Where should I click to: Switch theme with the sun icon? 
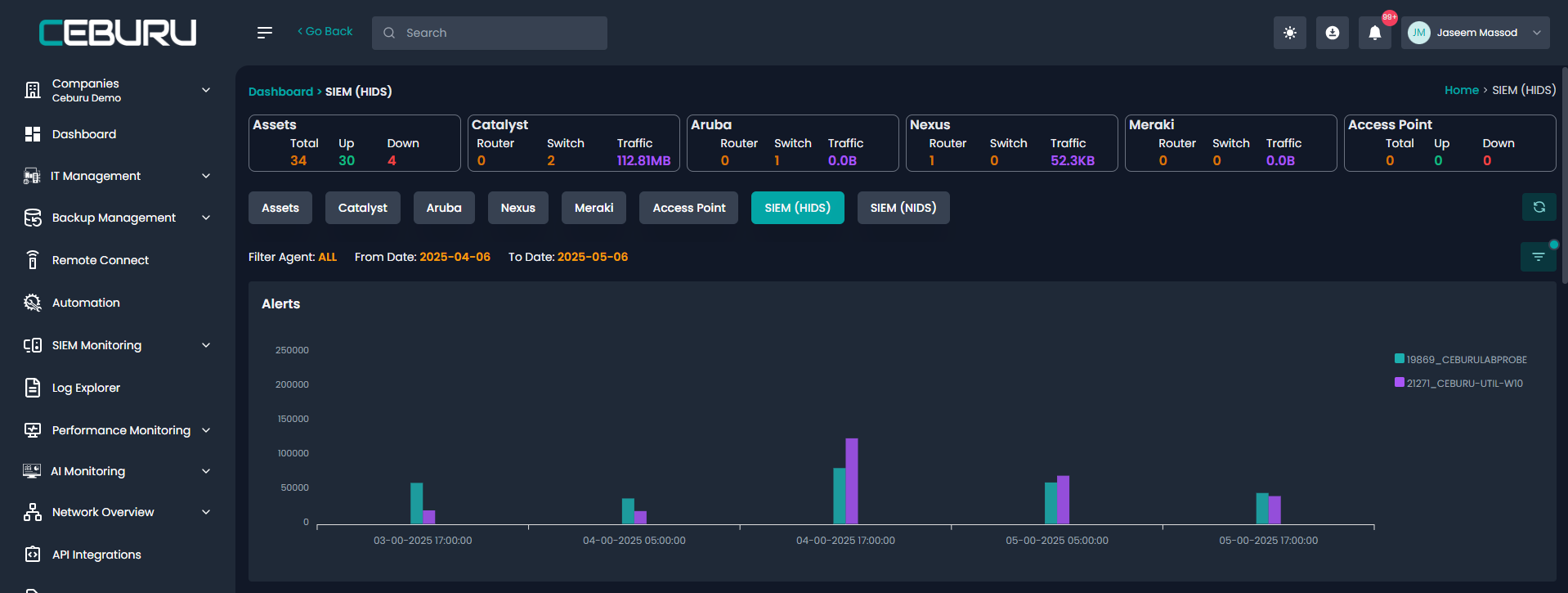coord(1290,33)
